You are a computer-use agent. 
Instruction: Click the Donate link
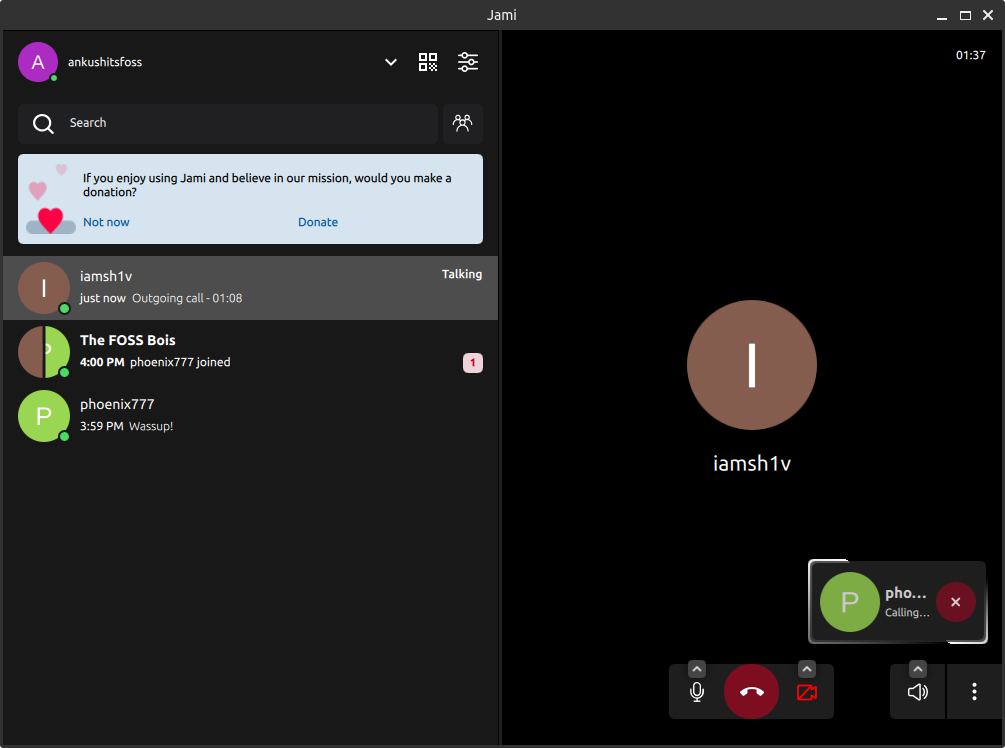318,221
